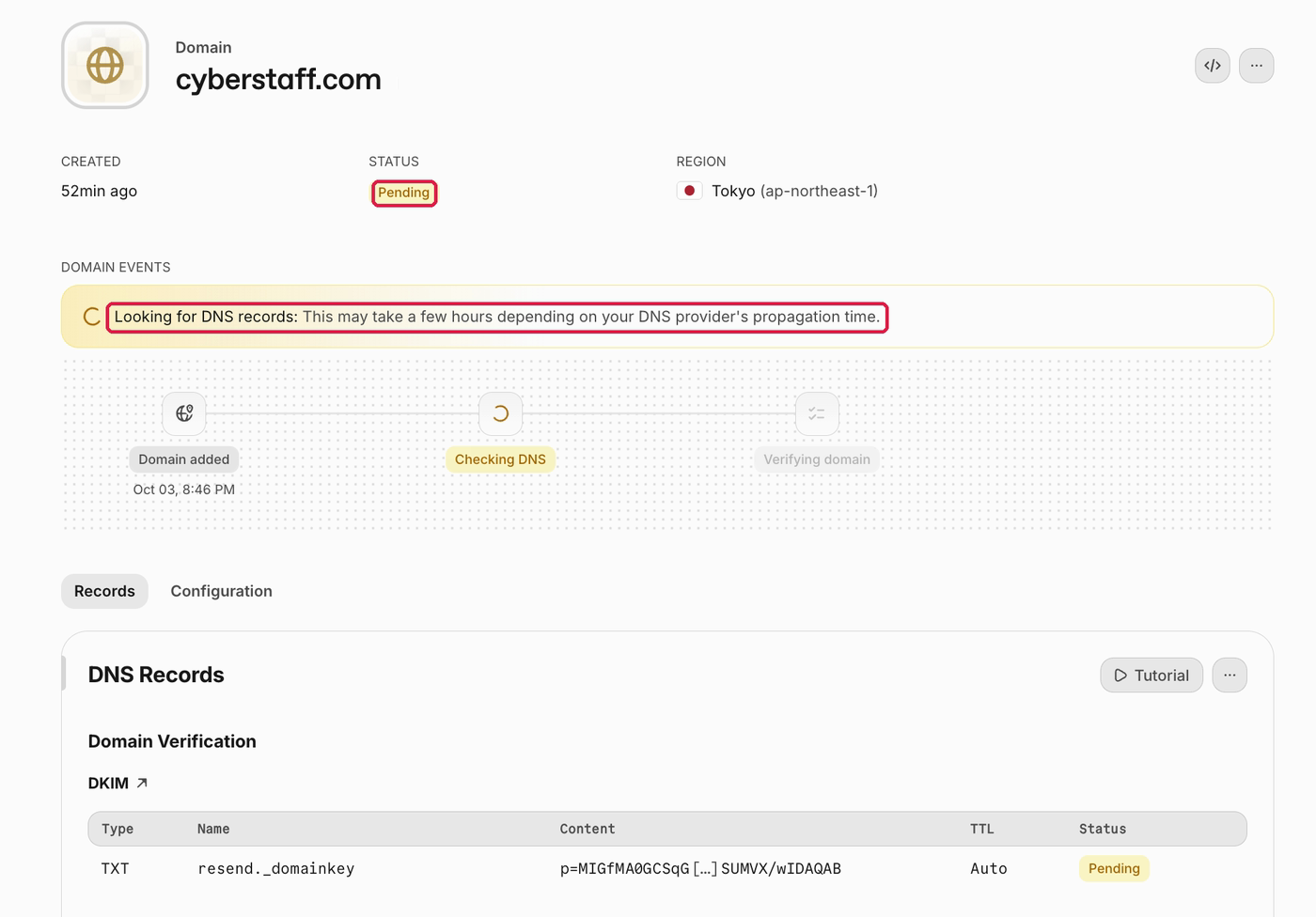The height and width of the screenshot is (917, 1316).
Task: Open the DKIM external link arrow
Action: point(142,783)
